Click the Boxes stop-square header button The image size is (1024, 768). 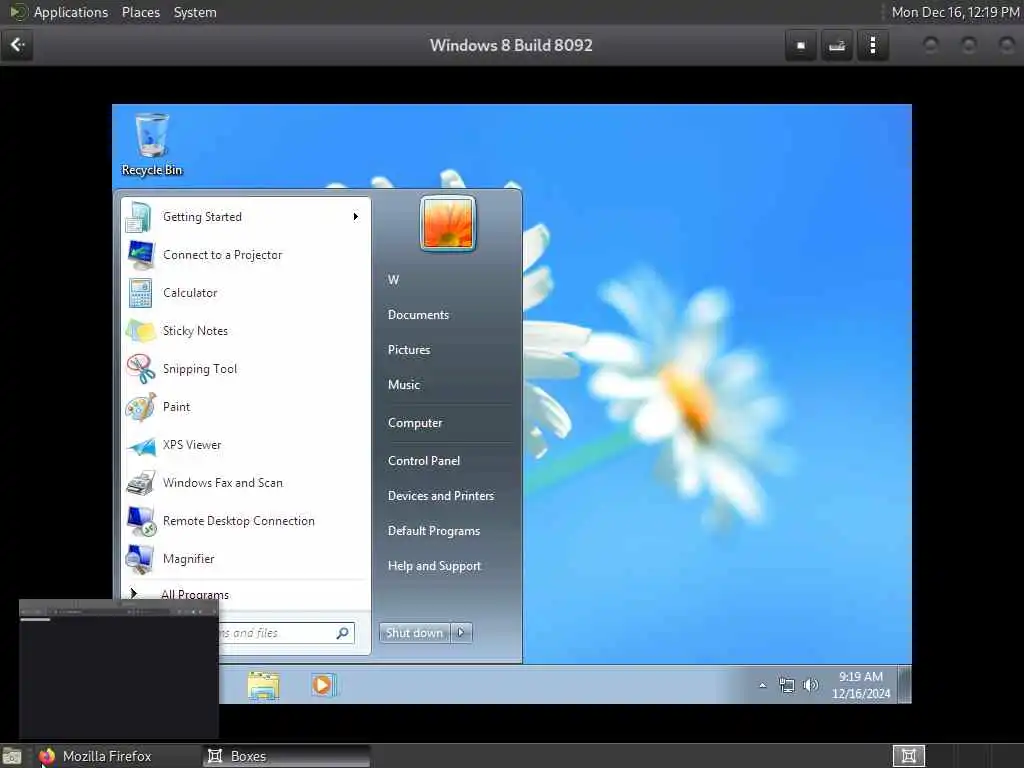click(x=801, y=46)
